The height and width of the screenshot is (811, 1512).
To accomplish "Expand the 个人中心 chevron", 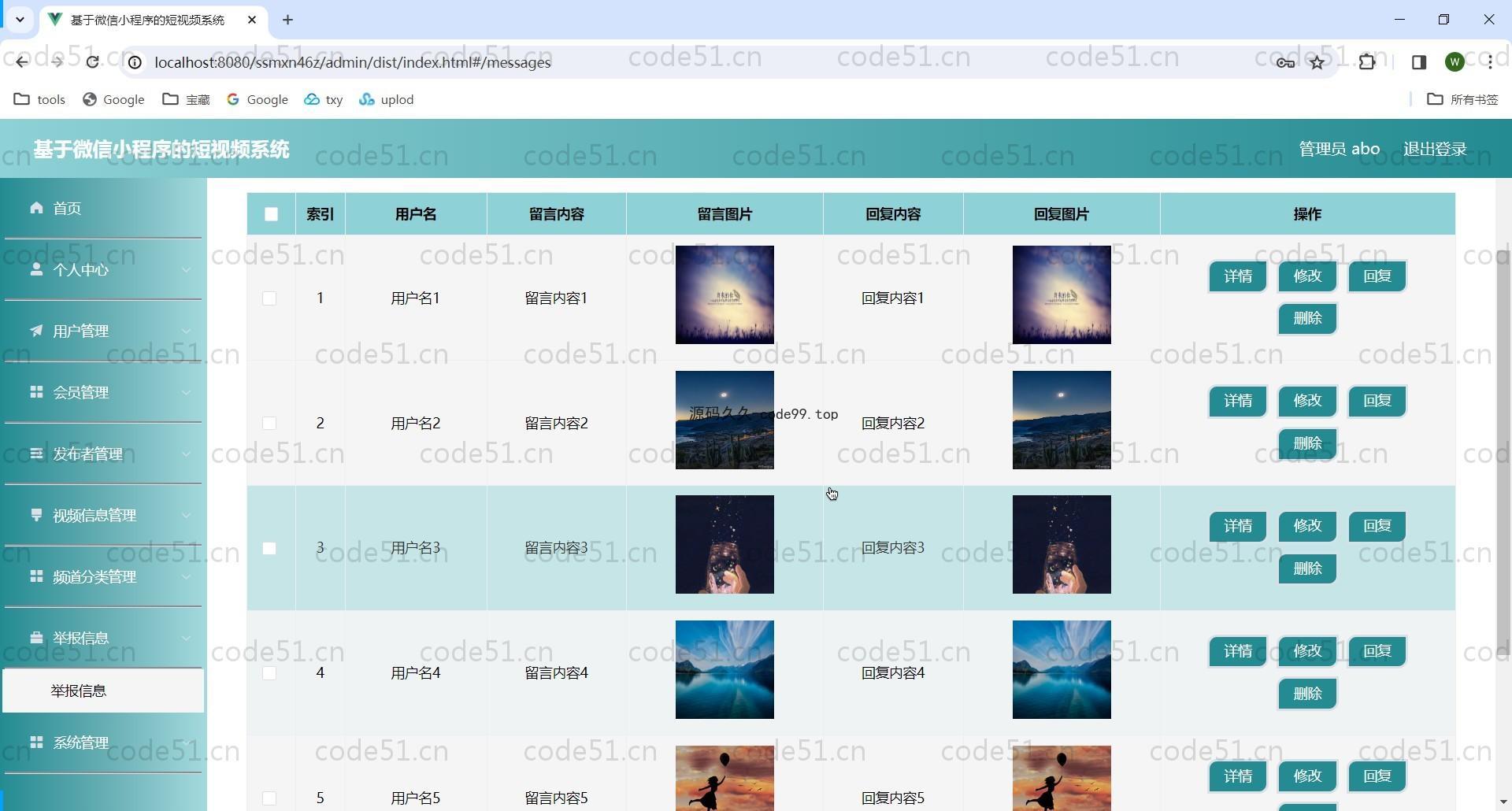I will [x=187, y=270].
